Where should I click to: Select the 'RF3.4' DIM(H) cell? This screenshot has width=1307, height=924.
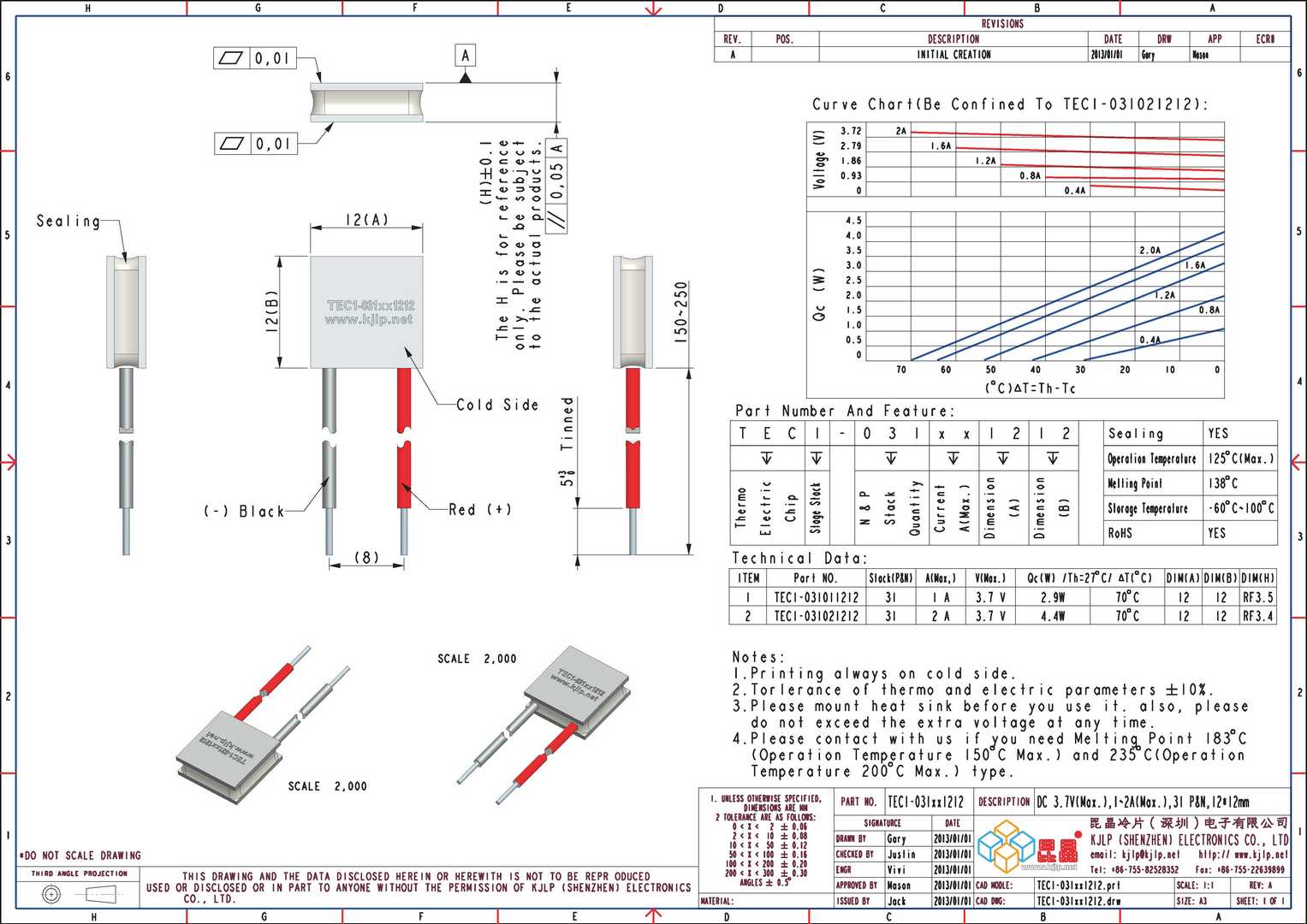click(x=1257, y=616)
